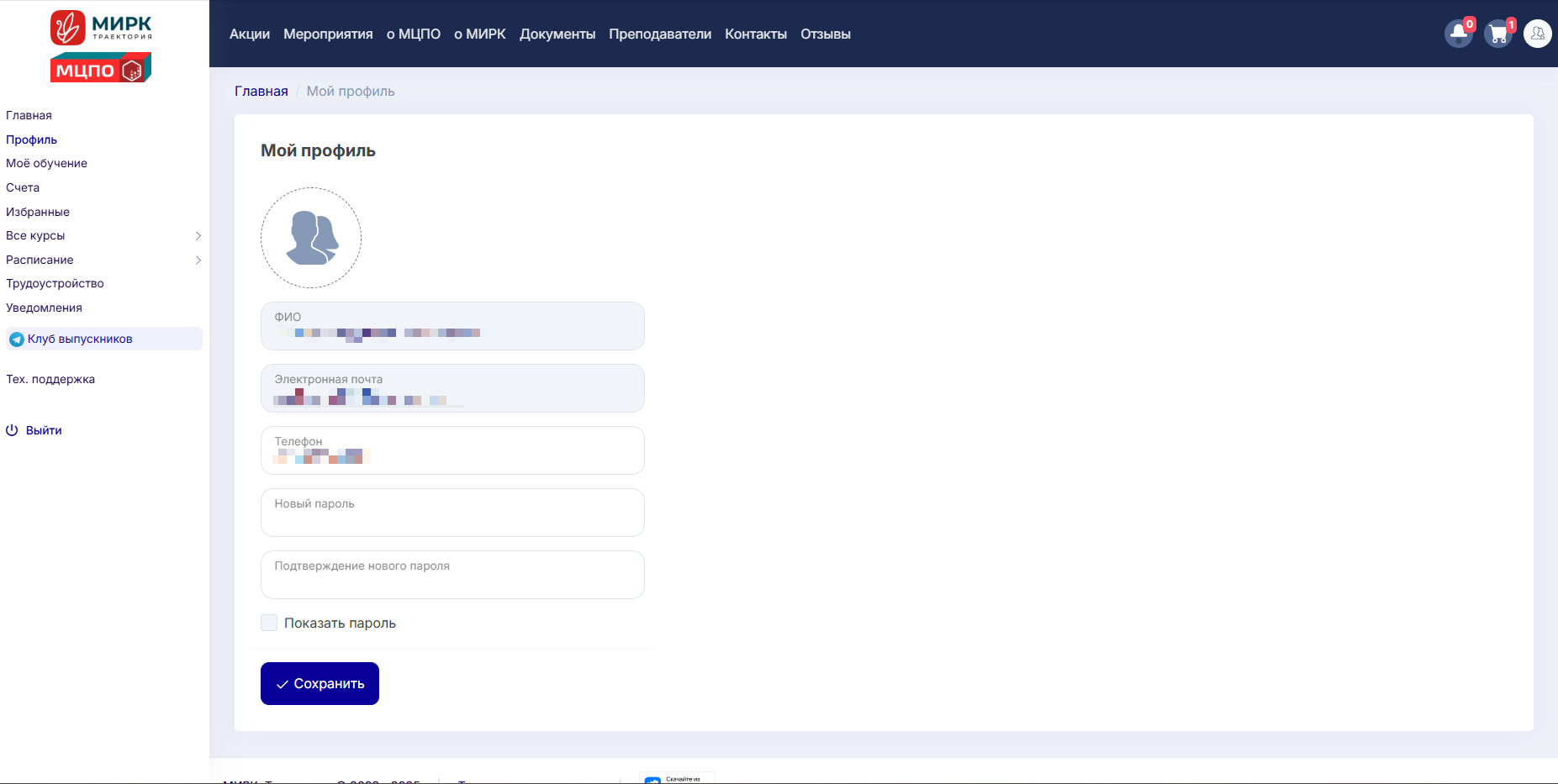Click the МИРК Траектория logo
The image size is (1558, 784).
point(101,27)
